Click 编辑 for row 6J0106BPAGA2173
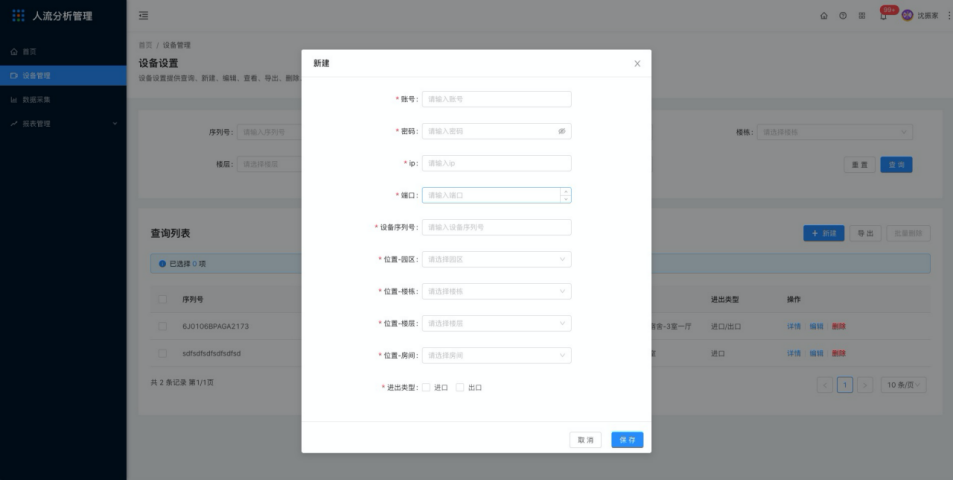The image size is (953, 480). (x=816, y=326)
